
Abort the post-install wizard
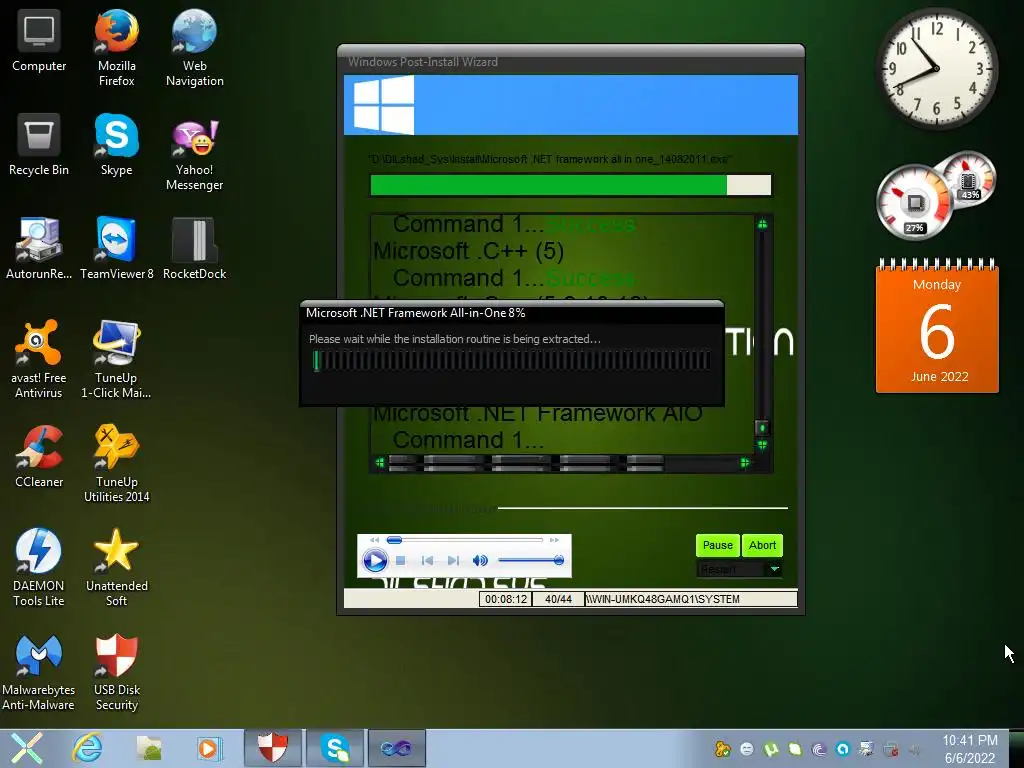click(x=762, y=545)
